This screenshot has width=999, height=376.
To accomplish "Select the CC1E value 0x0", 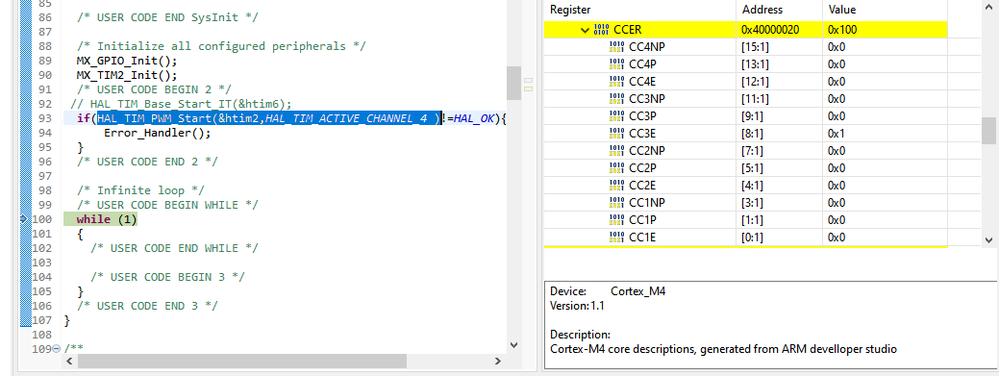I will (837, 237).
